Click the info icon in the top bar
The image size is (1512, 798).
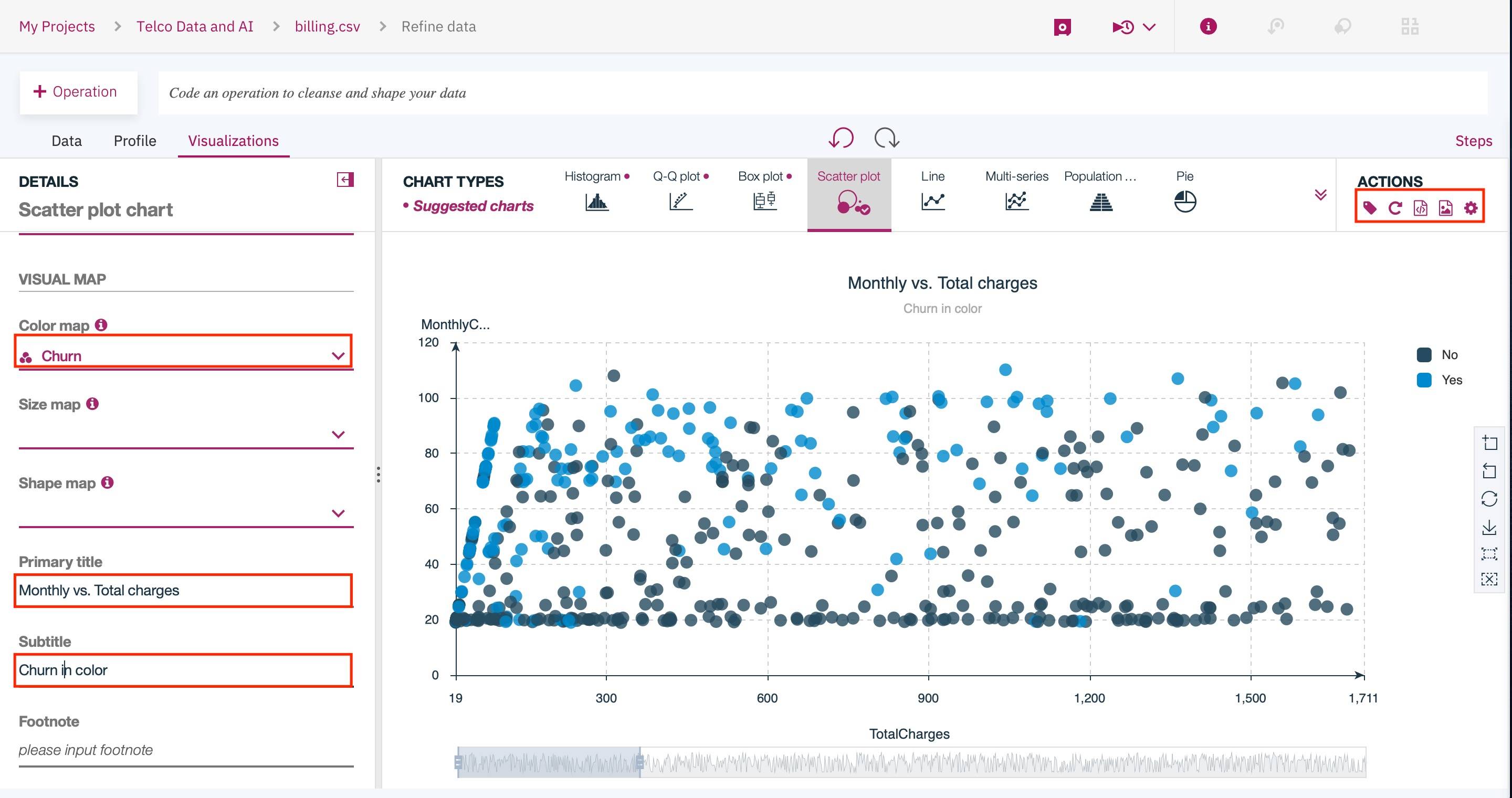[1207, 26]
